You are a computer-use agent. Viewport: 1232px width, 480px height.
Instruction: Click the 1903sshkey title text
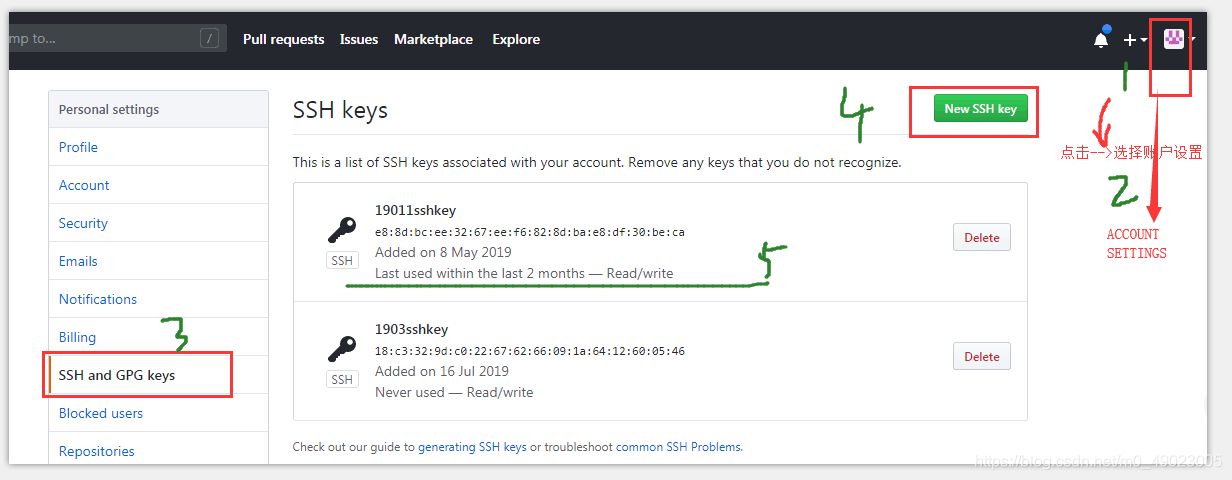pos(411,329)
